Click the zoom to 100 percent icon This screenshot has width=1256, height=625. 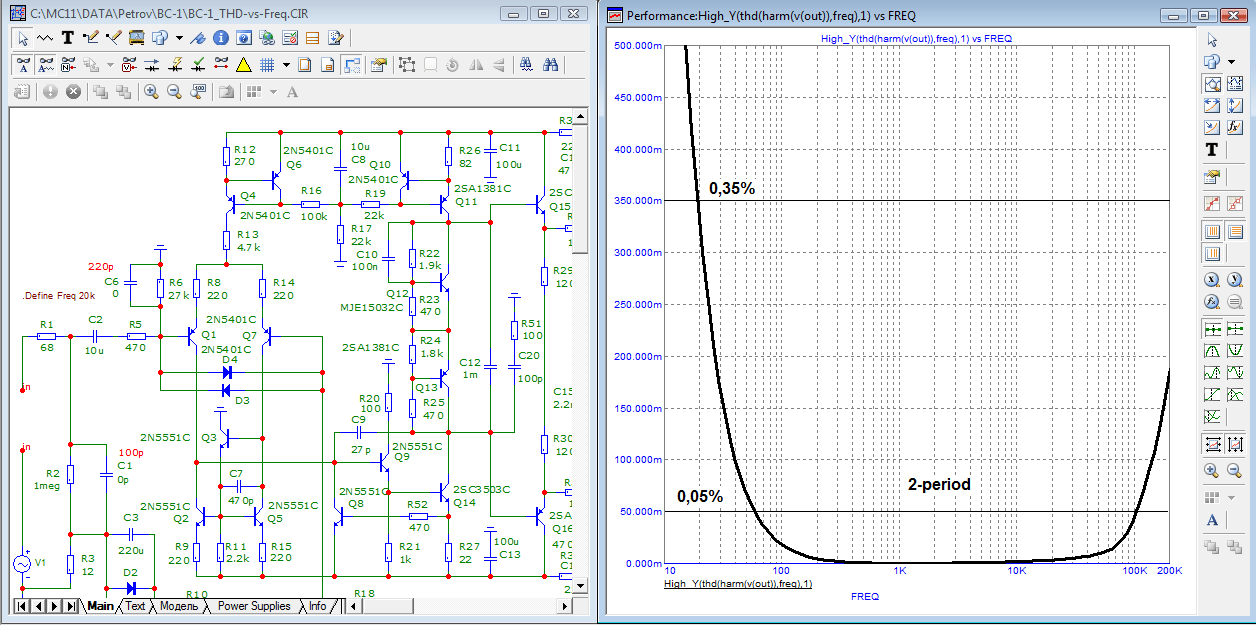point(198,91)
